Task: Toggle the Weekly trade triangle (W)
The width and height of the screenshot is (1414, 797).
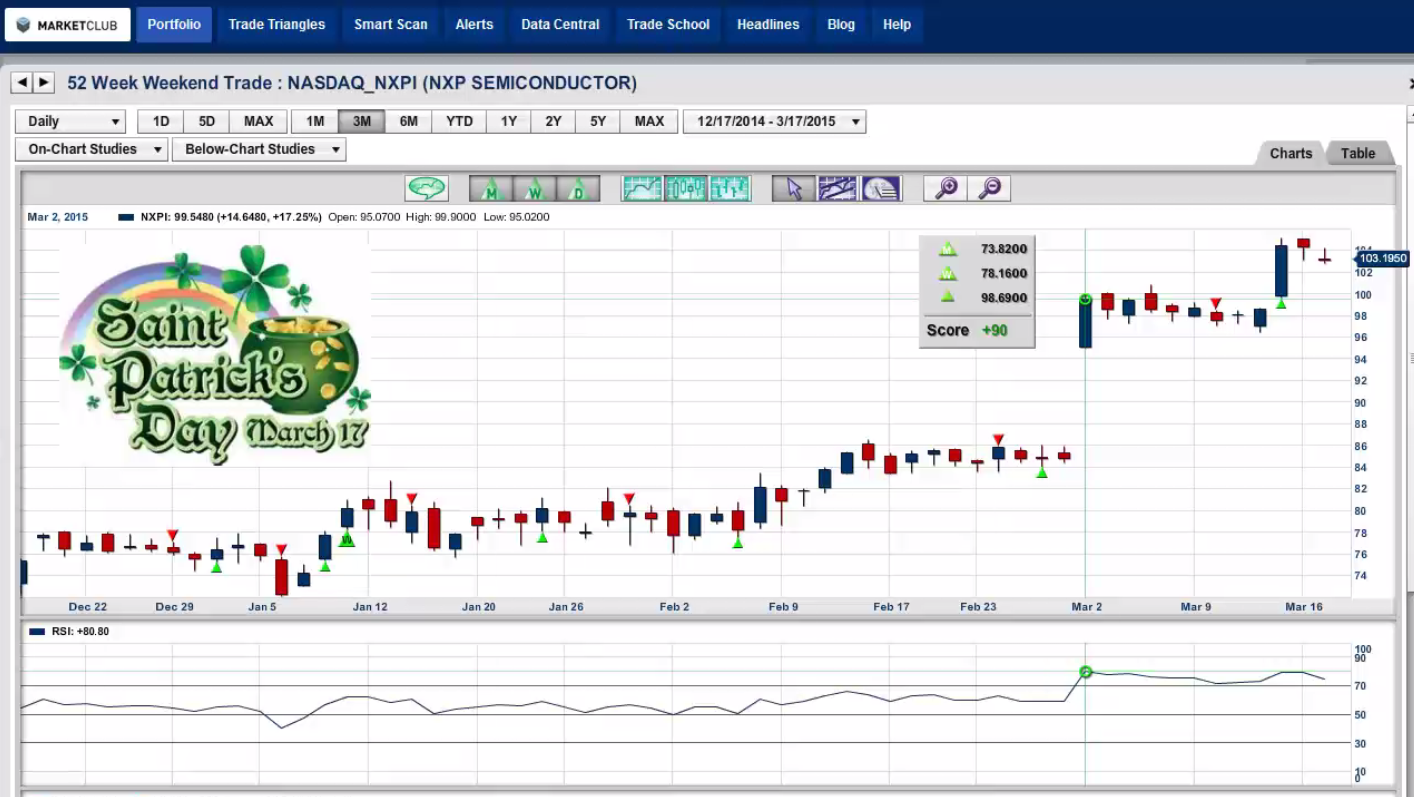Action: (x=534, y=188)
